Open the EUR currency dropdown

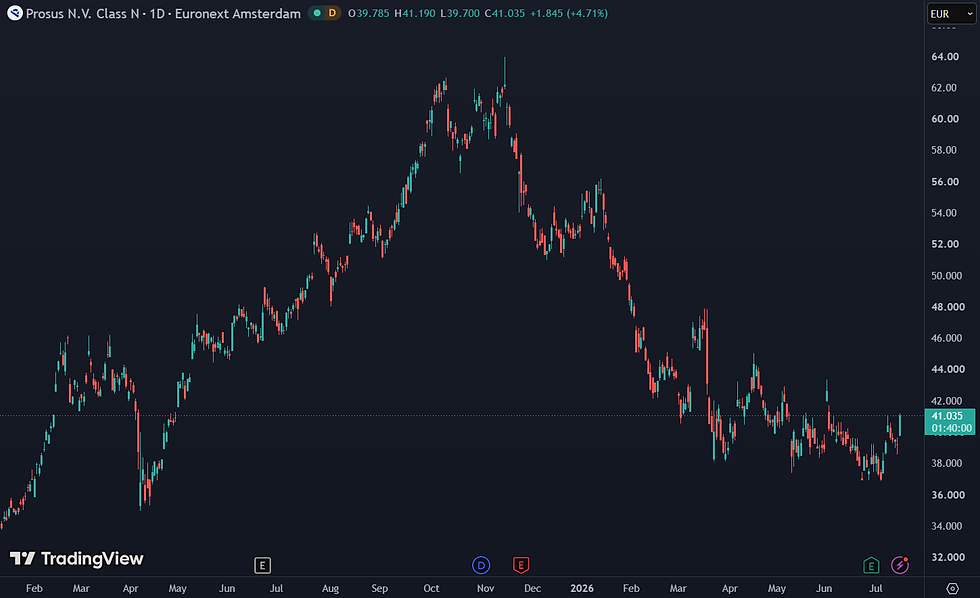pos(951,14)
